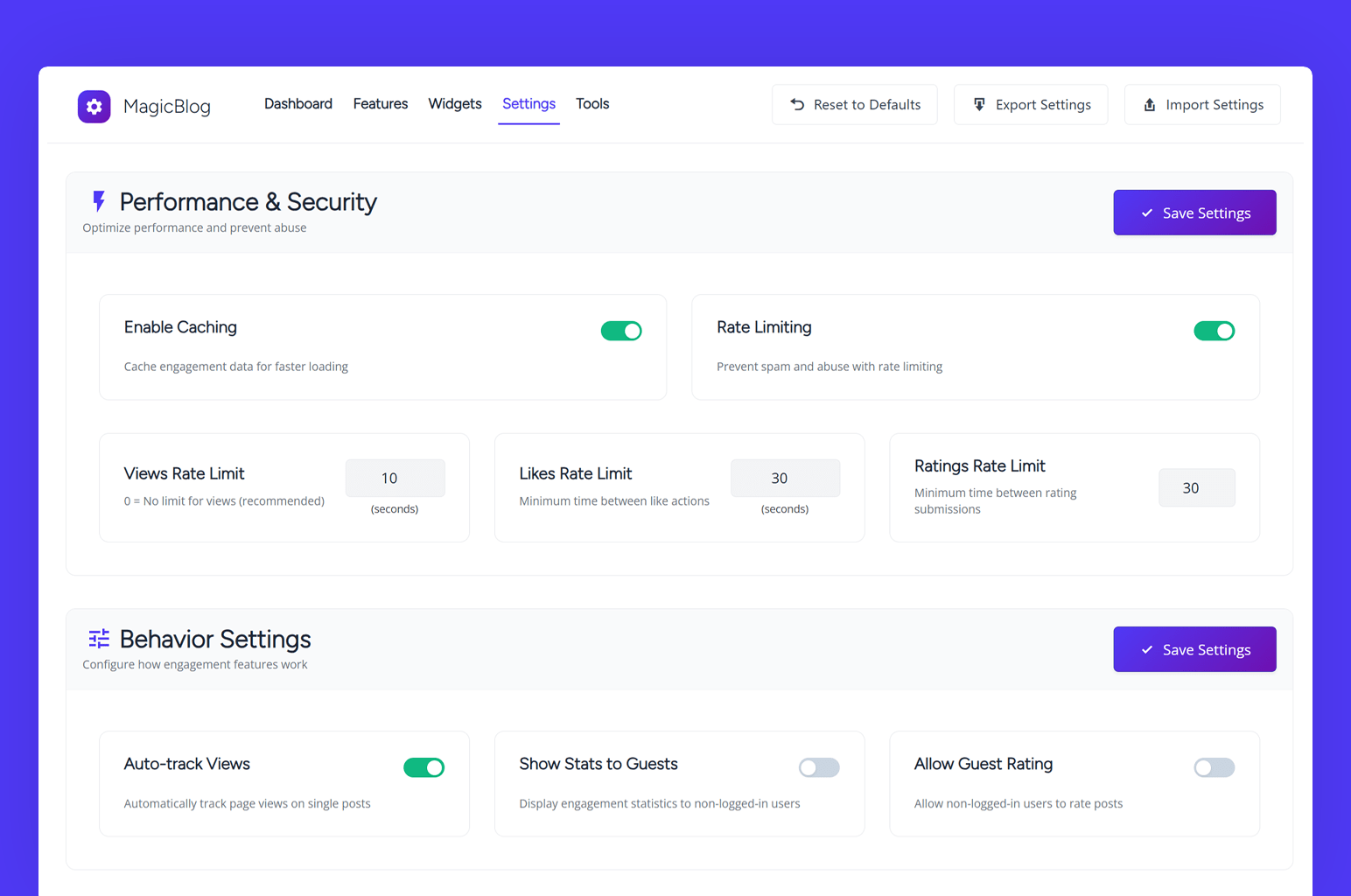Click 'Display engagement statistics to non-logged-in users' text
1351x896 pixels.
point(659,803)
